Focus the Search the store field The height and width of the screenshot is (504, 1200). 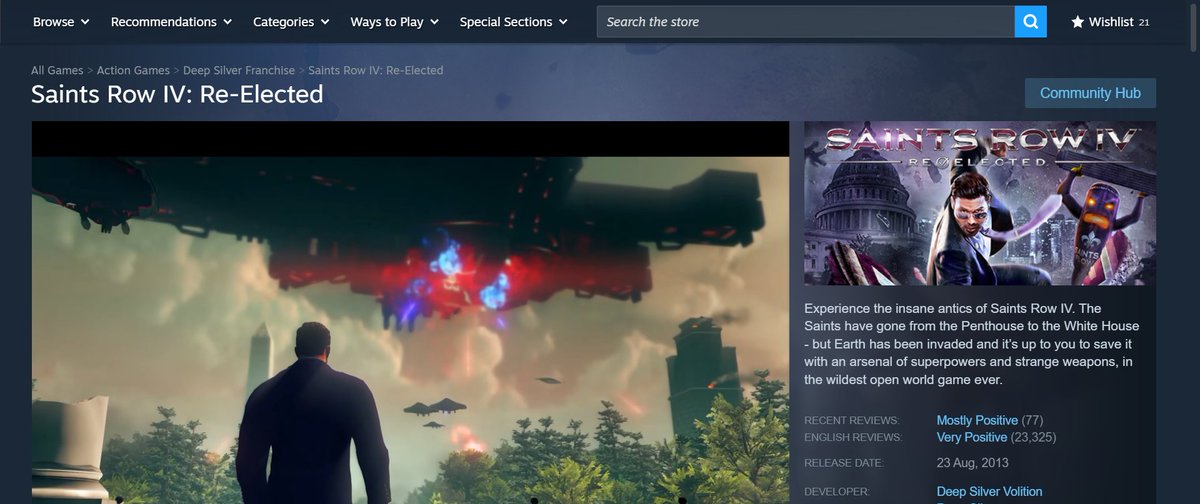tap(806, 21)
